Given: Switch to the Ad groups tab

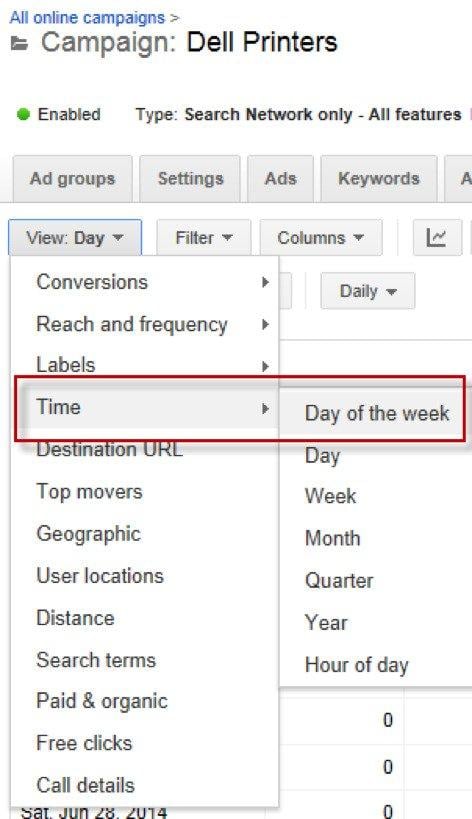Looking at the screenshot, I should point(73,179).
